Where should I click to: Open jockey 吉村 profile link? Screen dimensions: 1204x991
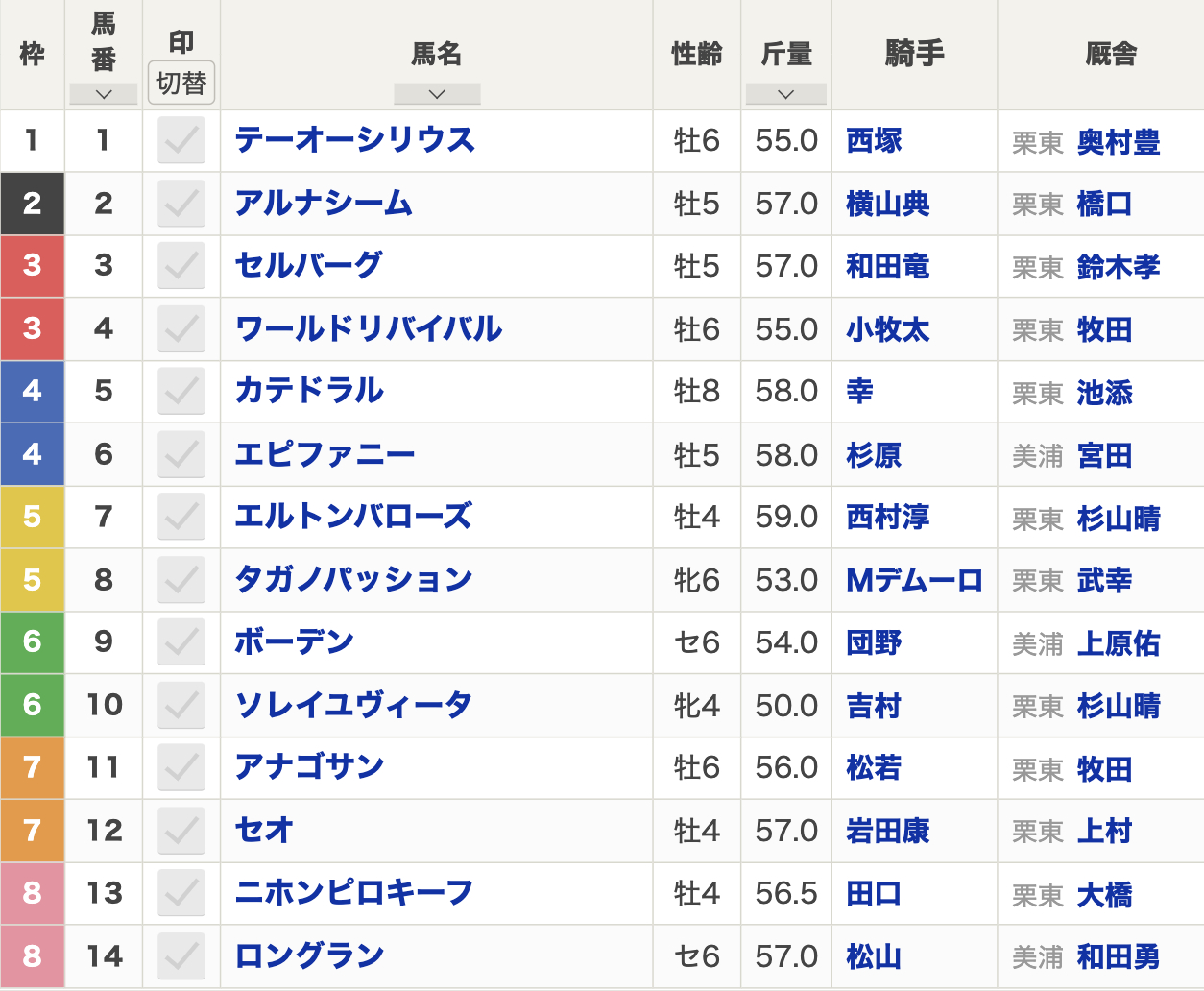874,706
